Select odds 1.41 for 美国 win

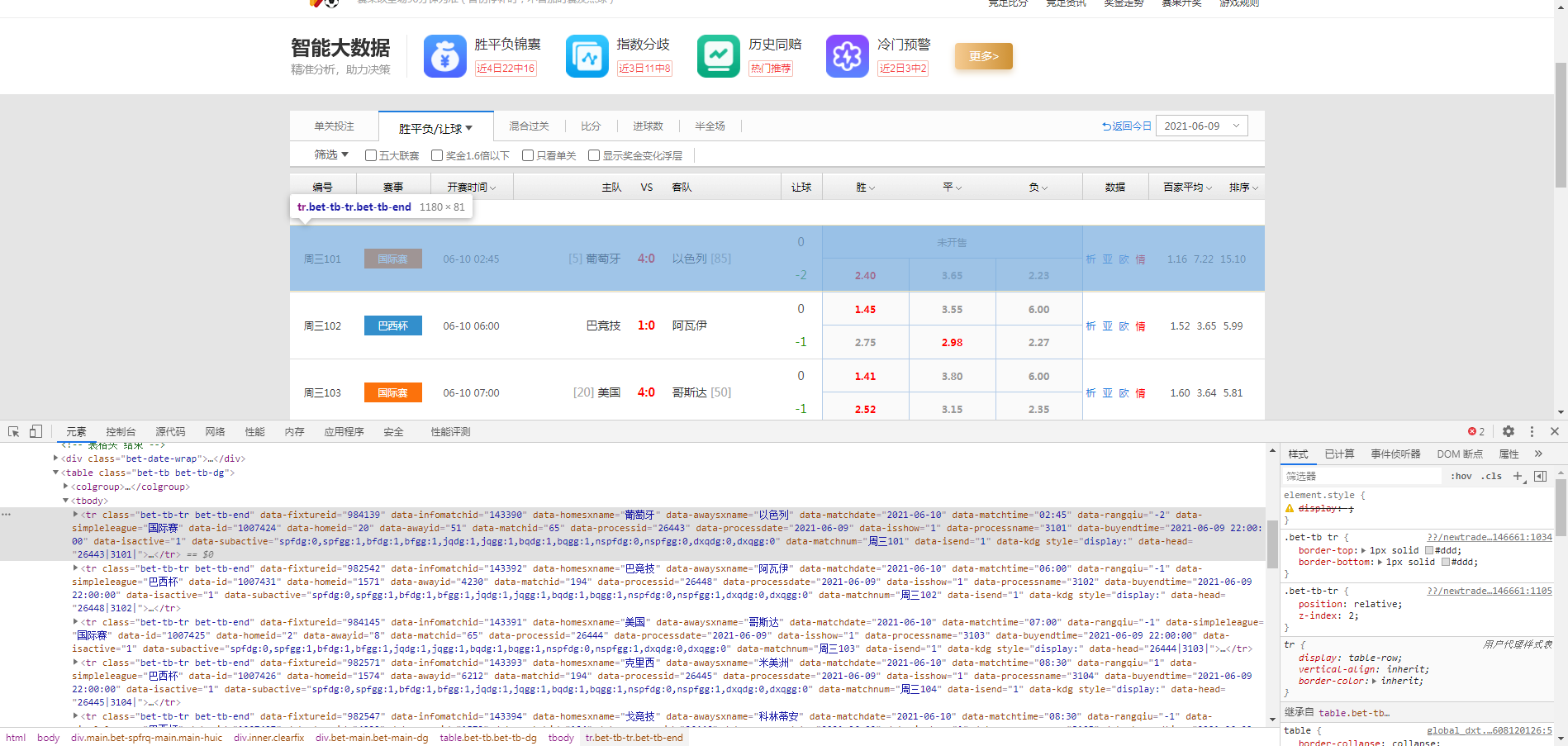[865, 376]
